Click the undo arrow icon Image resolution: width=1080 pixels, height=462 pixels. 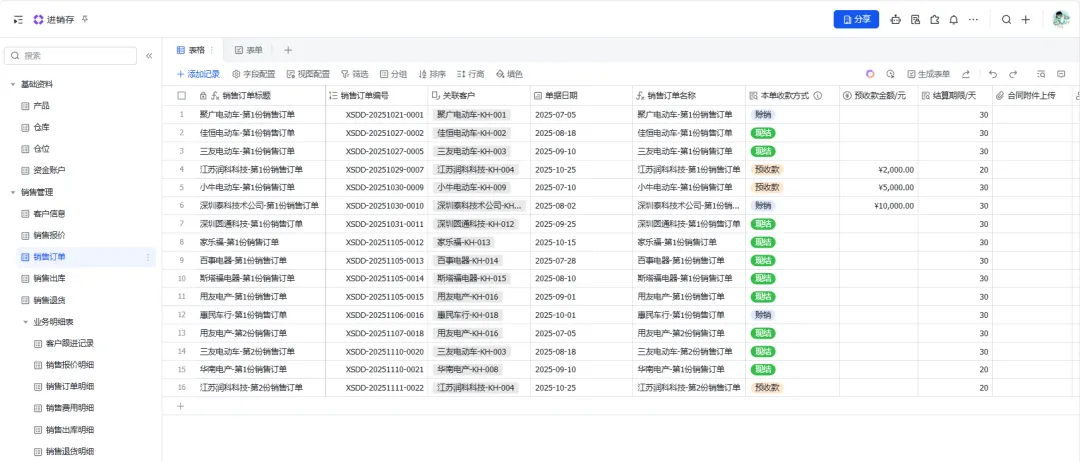(x=993, y=74)
